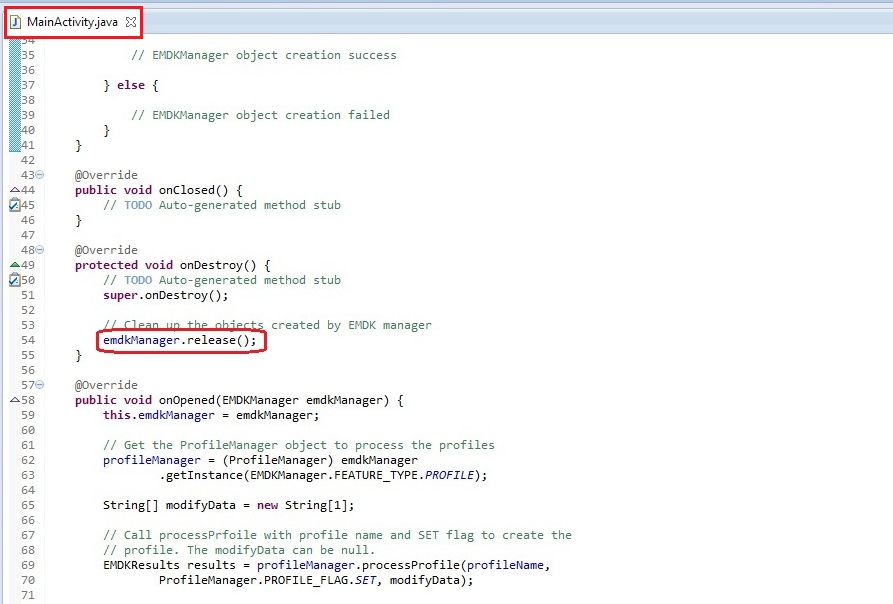Click the Java file icon on the MainActivity.java tab
The height and width of the screenshot is (604, 893).
click(16, 22)
